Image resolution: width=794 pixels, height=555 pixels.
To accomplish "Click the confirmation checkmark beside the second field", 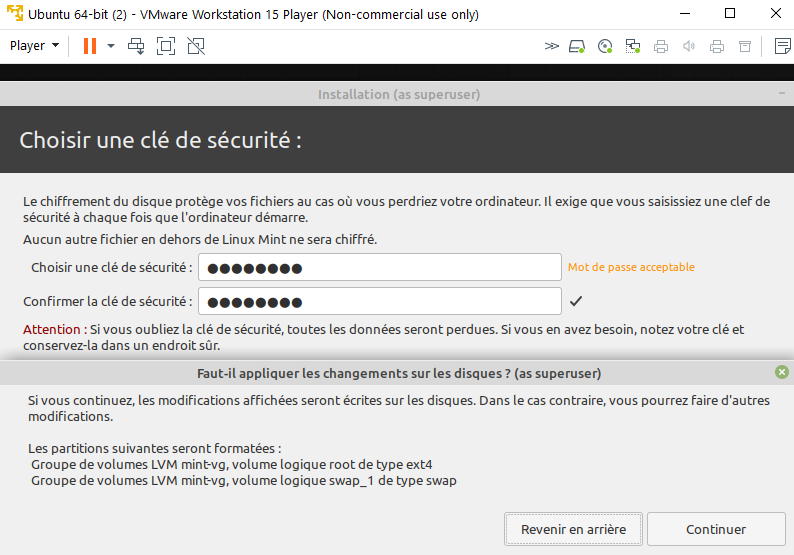I will tap(576, 301).
